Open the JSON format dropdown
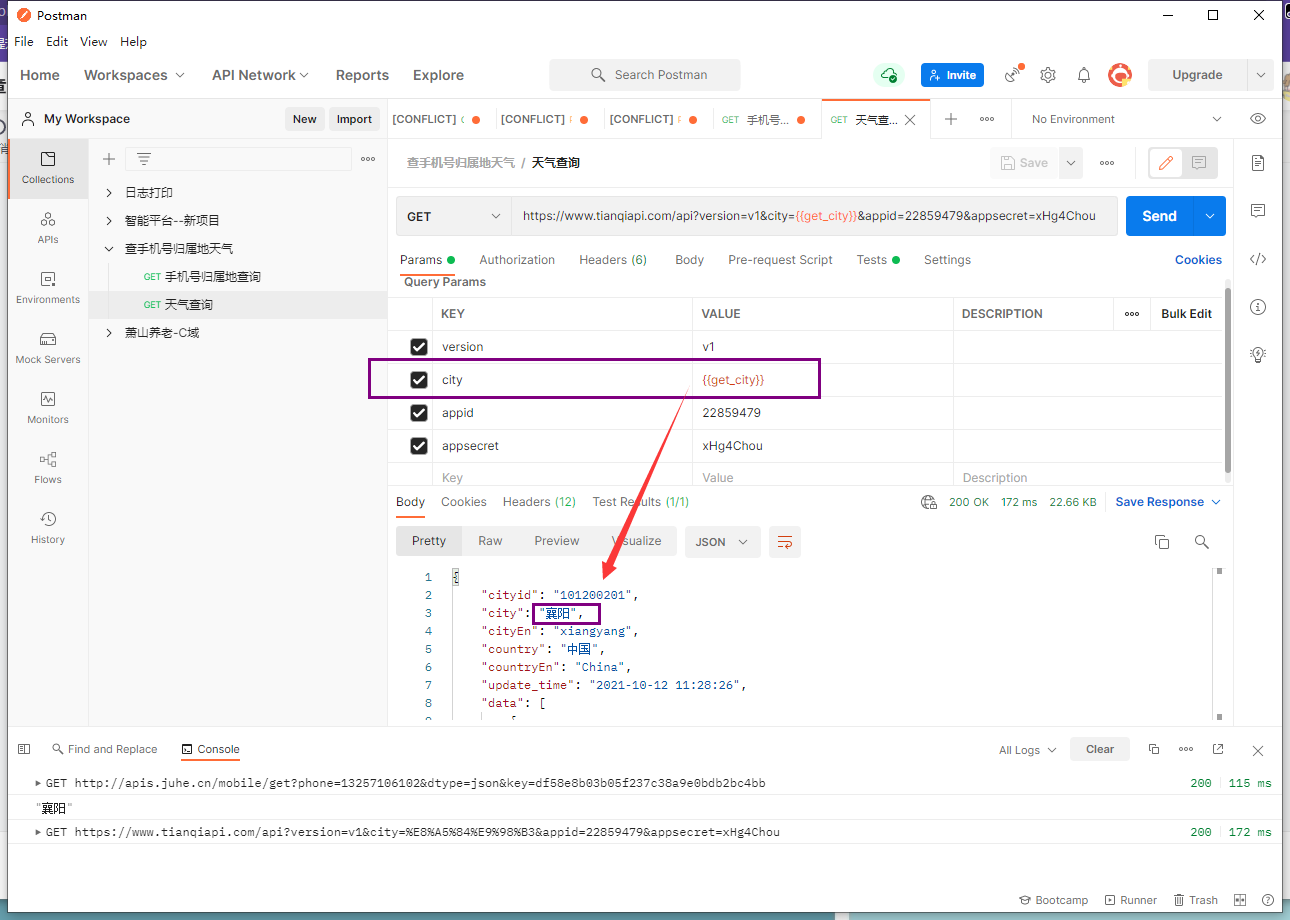 click(723, 542)
